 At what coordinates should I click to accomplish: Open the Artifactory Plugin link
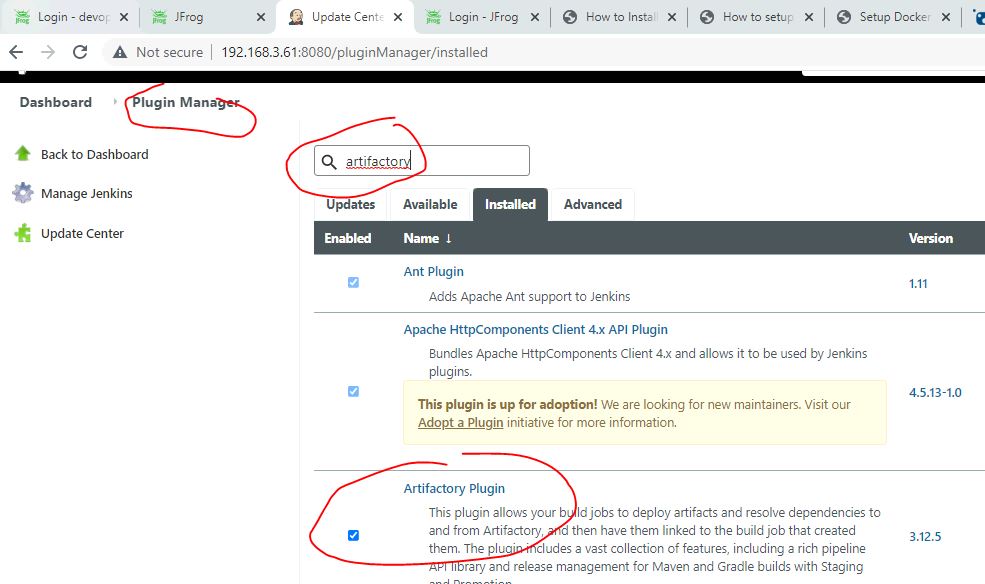(x=454, y=489)
